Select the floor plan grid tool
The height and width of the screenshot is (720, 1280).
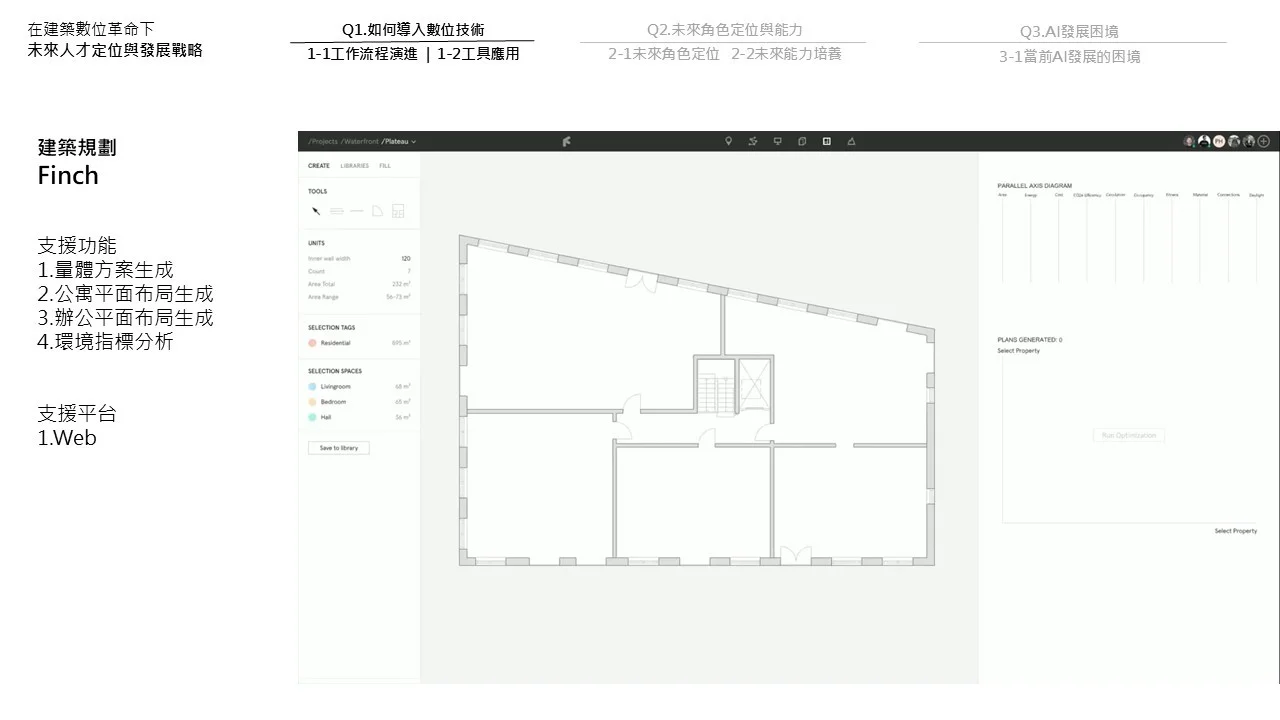(x=398, y=211)
